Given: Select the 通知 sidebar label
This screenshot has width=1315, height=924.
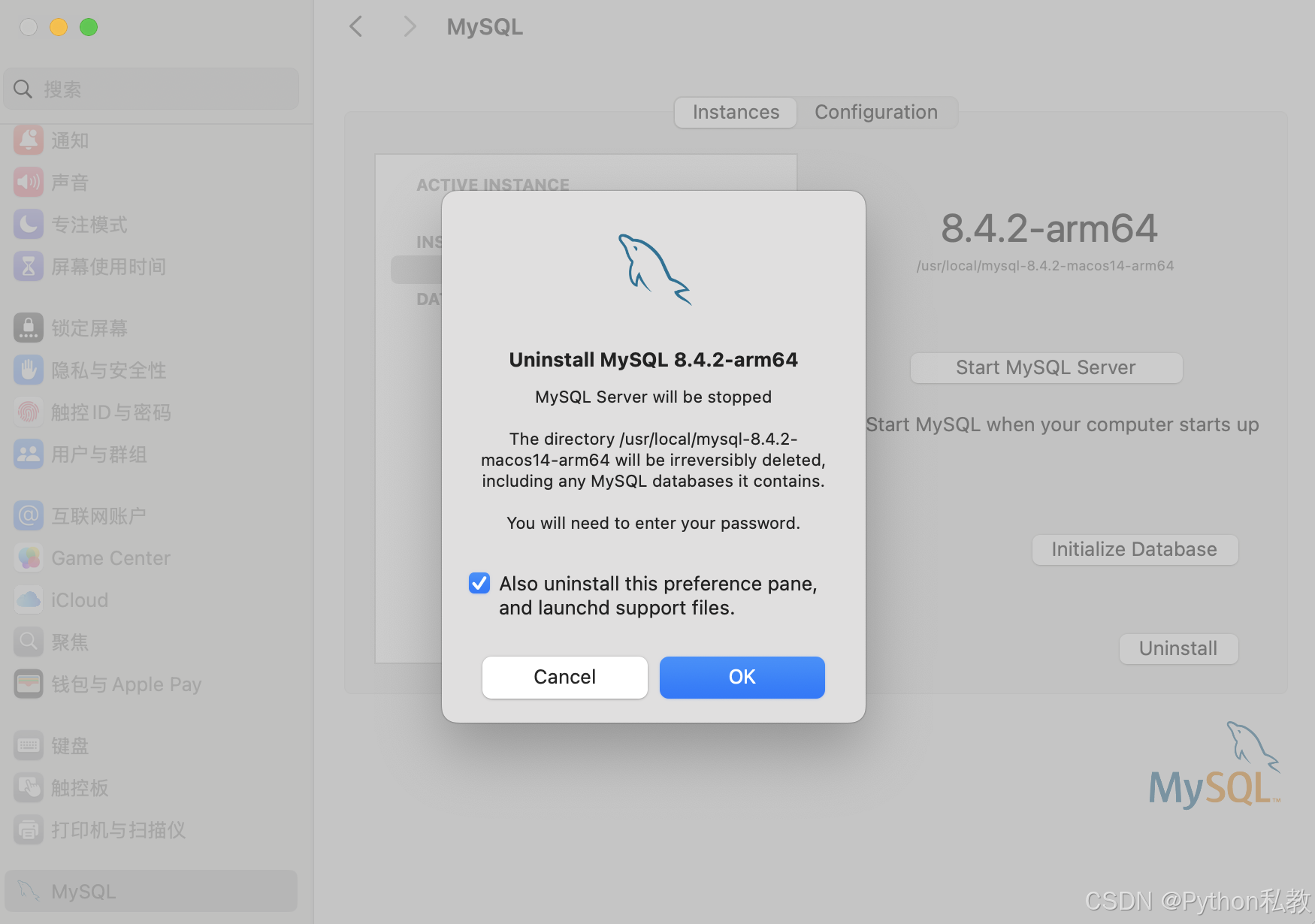Looking at the screenshot, I should 70,140.
